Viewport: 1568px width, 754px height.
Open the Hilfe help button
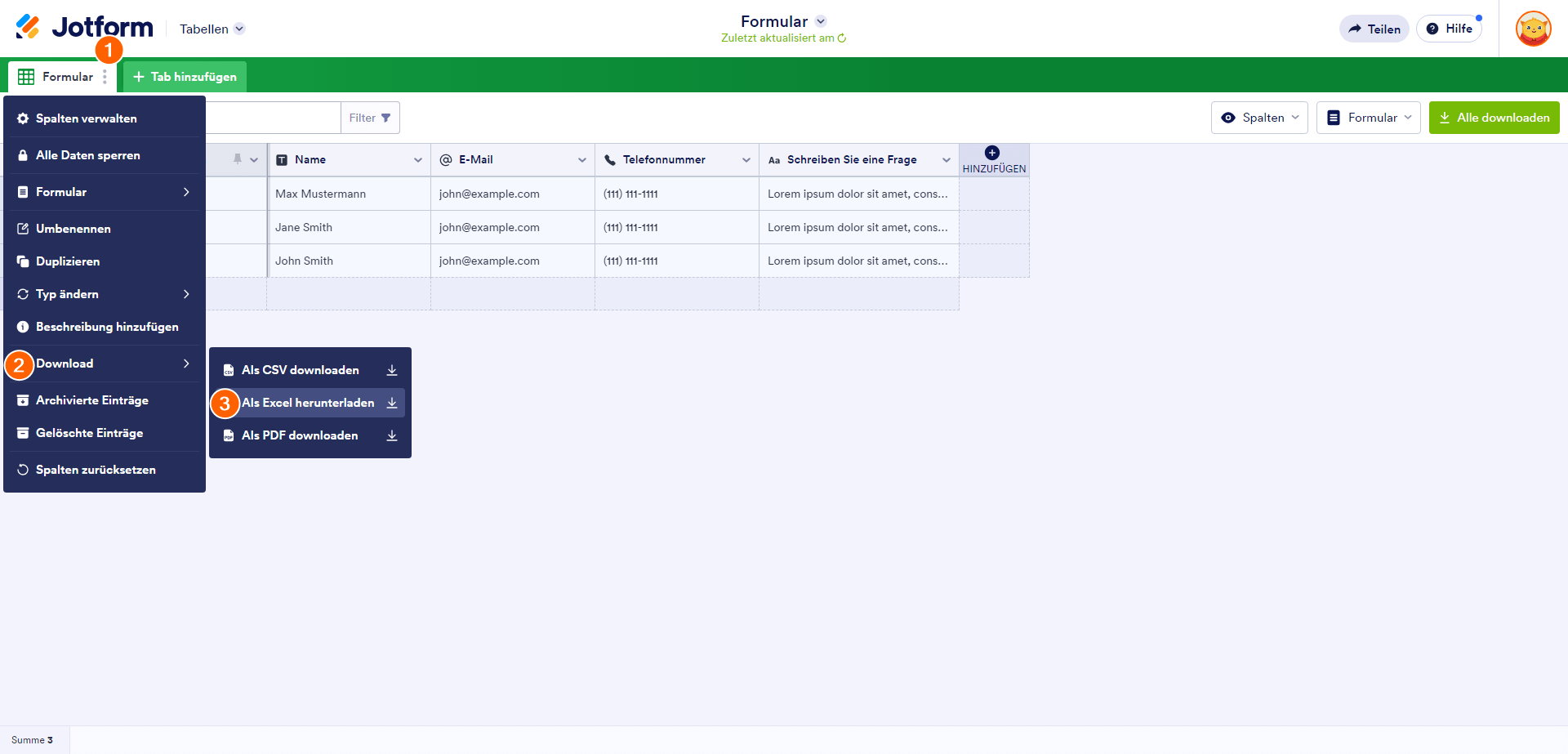tap(1450, 29)
